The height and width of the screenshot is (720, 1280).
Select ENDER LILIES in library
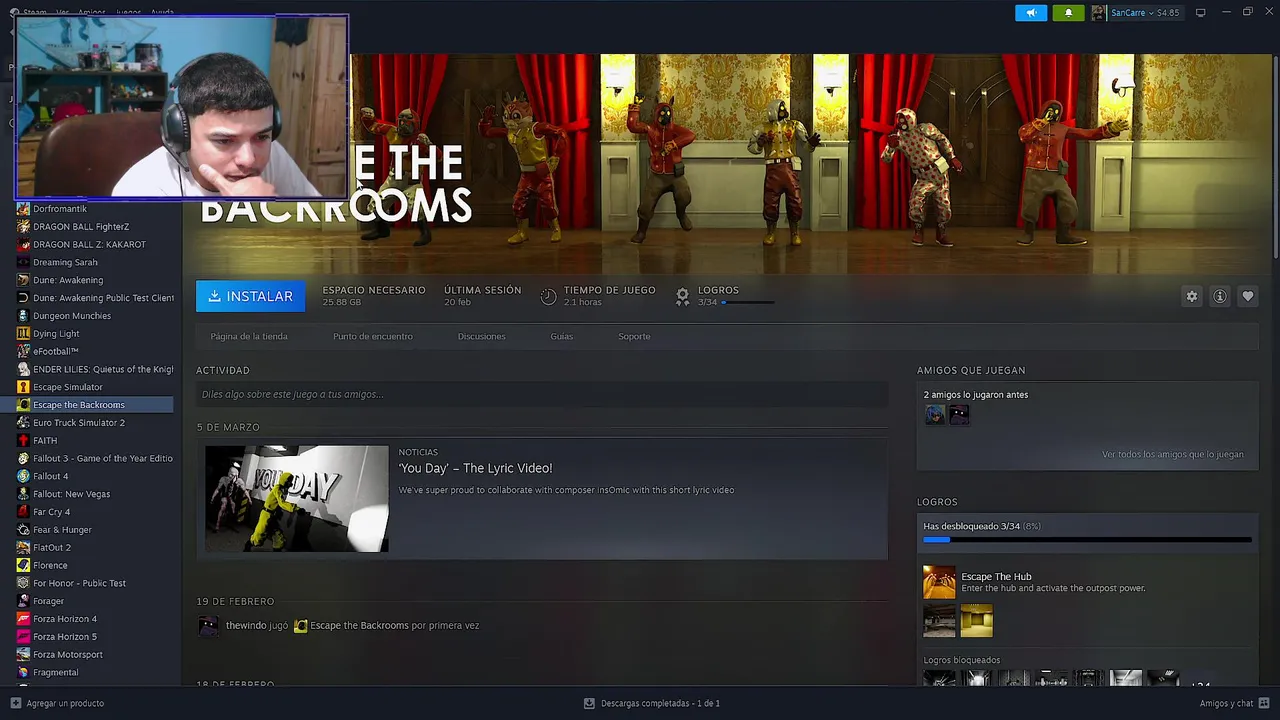tap(103, 370)
